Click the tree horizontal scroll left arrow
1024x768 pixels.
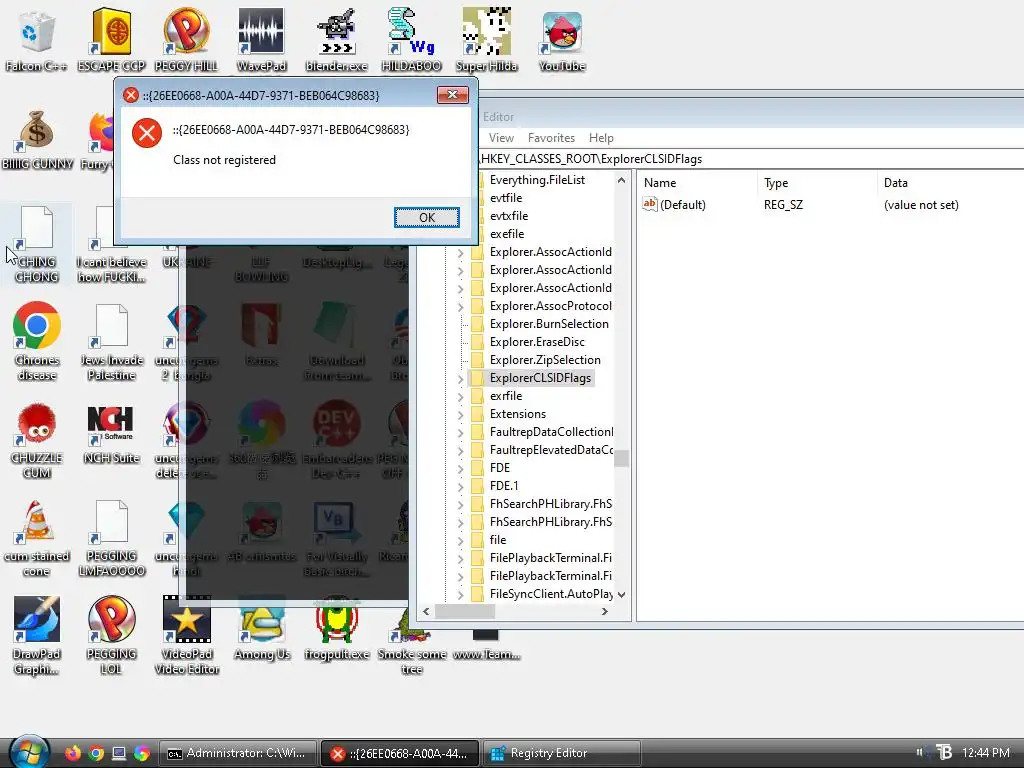pos(426,612)
